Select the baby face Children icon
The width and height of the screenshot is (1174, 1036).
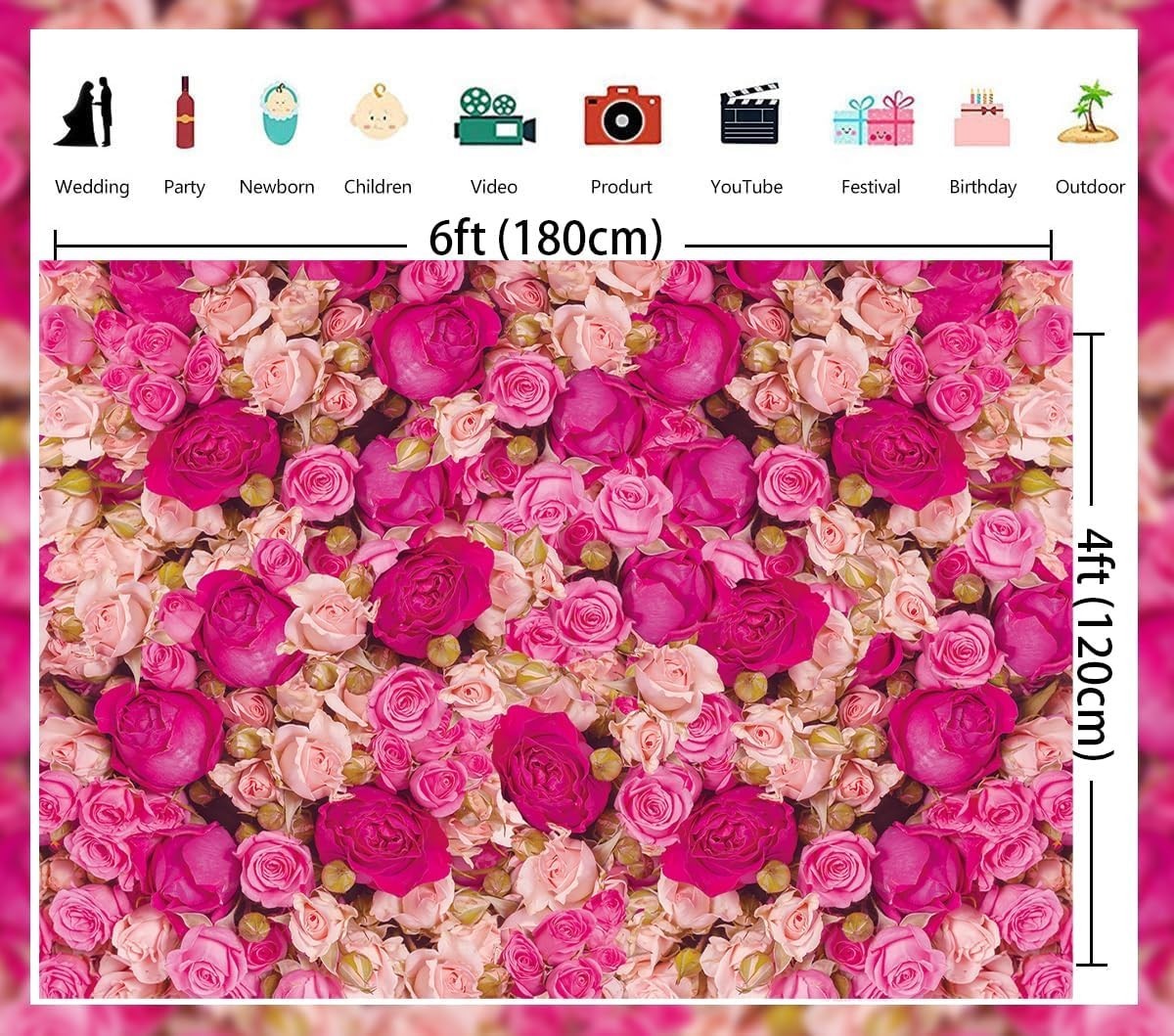click(378, 112)
